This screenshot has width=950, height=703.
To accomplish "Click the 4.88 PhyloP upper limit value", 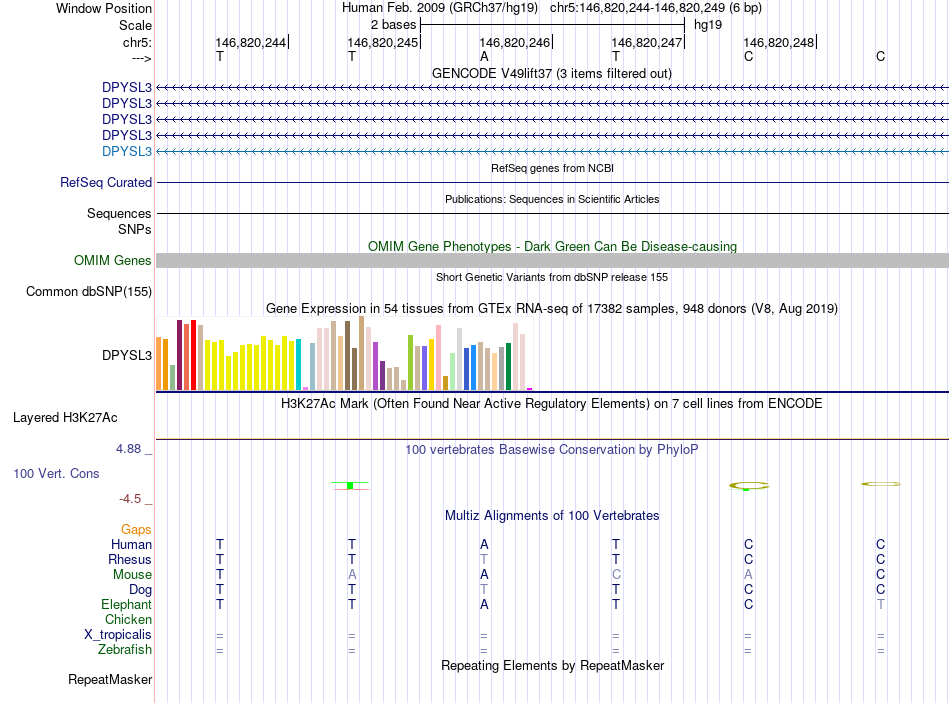I will pyautogui.click(x=128, y=449).
